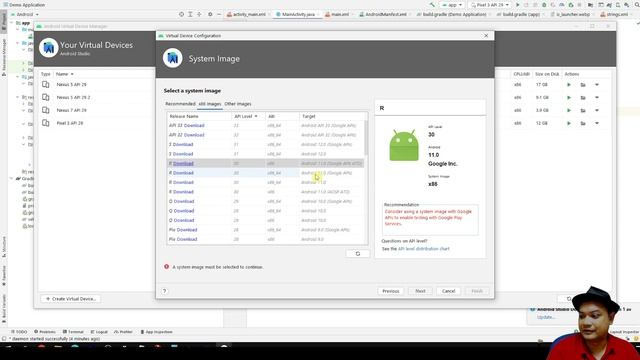Switch to the x86 Images tab
Image resolution: width=640 pixels, height=360 pixels.
pos(210,104)
